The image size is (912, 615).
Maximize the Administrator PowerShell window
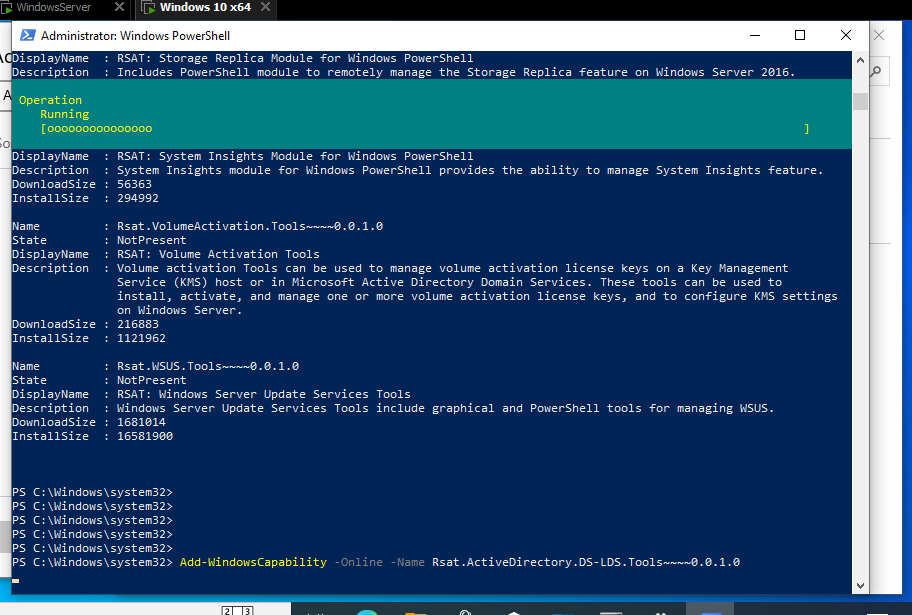[800, 35]
